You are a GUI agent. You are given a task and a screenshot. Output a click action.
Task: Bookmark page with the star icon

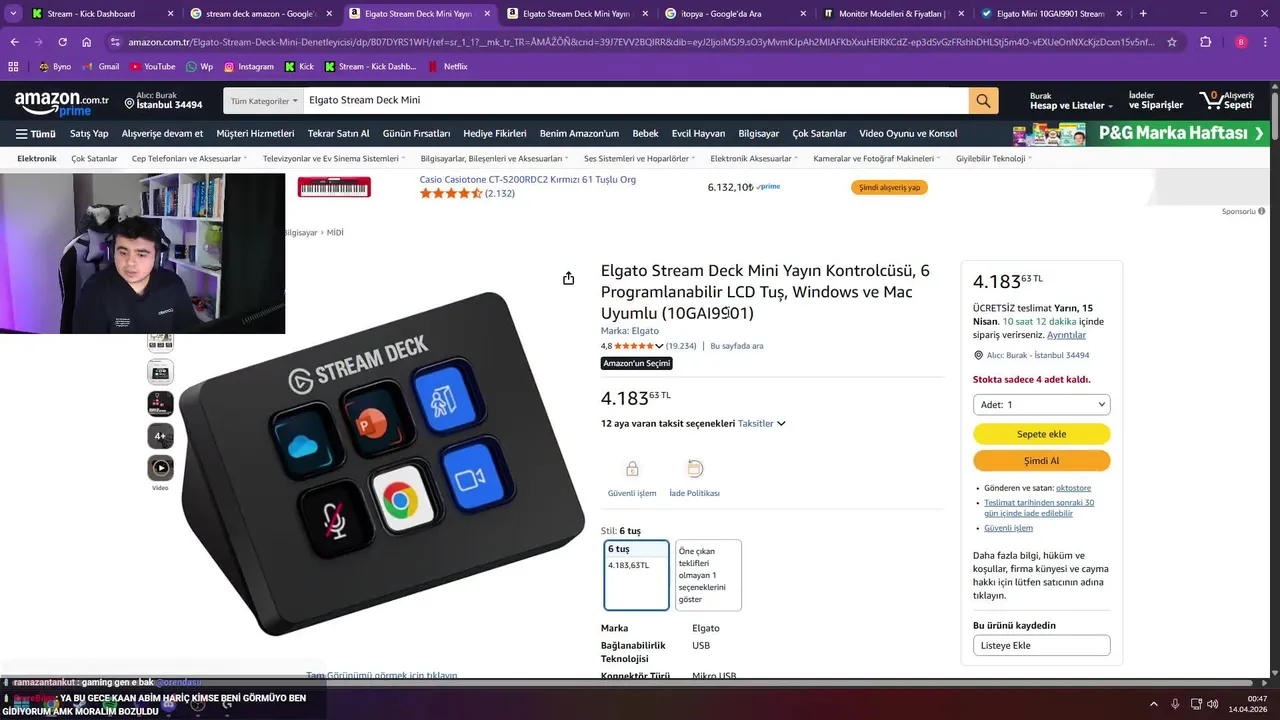pyautogui.click(x=1172, y=42)
